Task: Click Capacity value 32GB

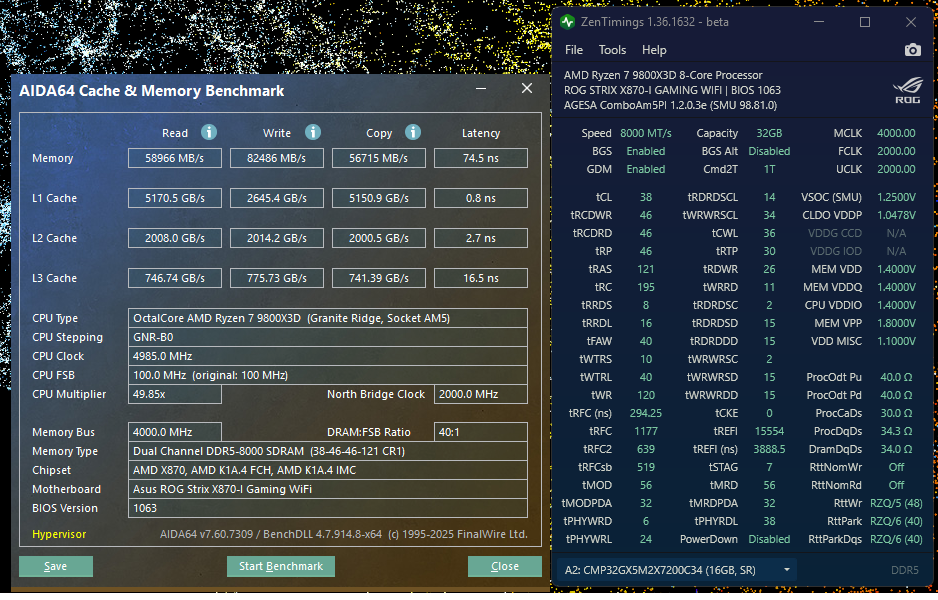Action: tap(769, 133)
